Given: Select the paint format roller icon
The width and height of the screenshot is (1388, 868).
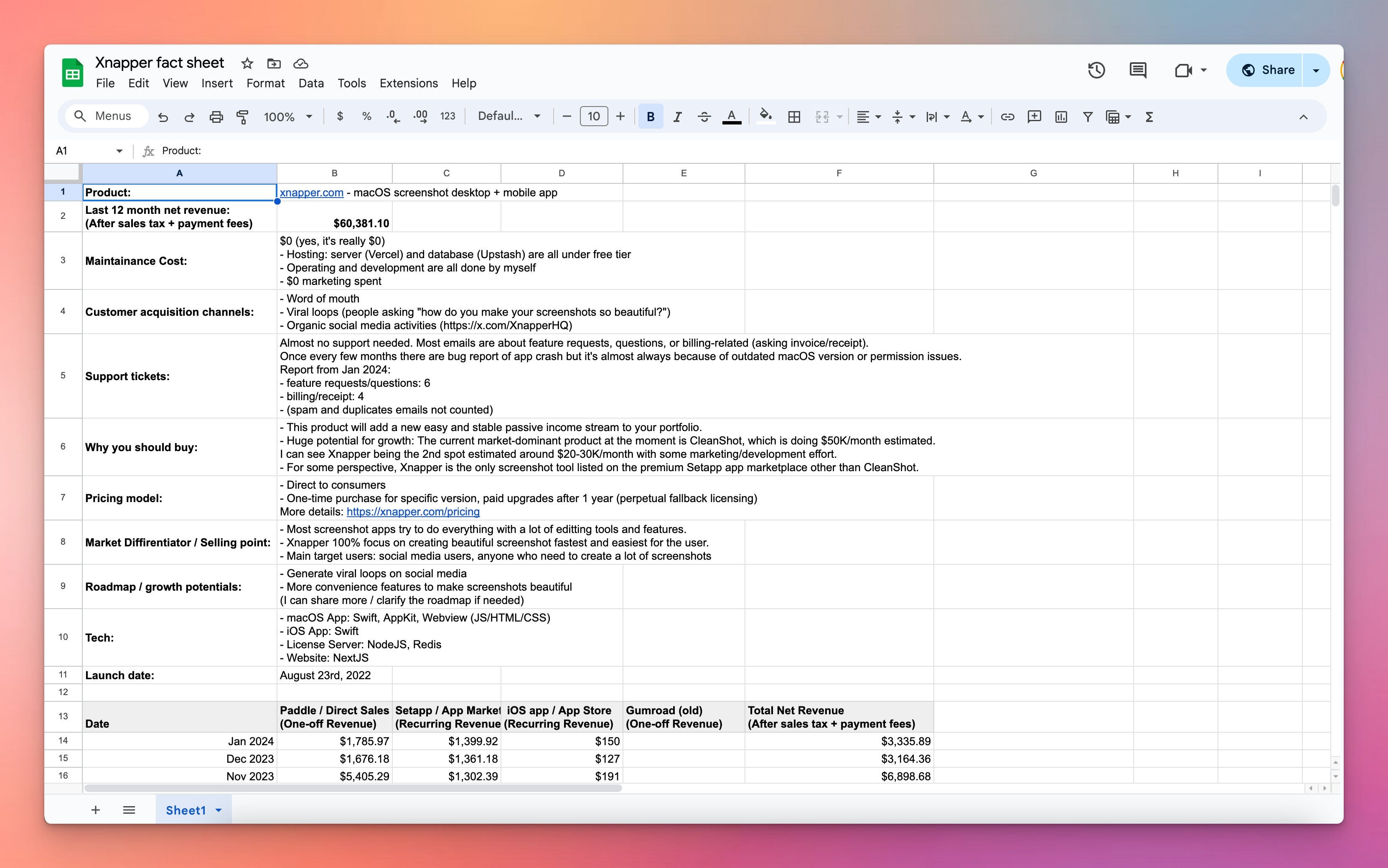Looking at the screenshot, I should point(242,117).
